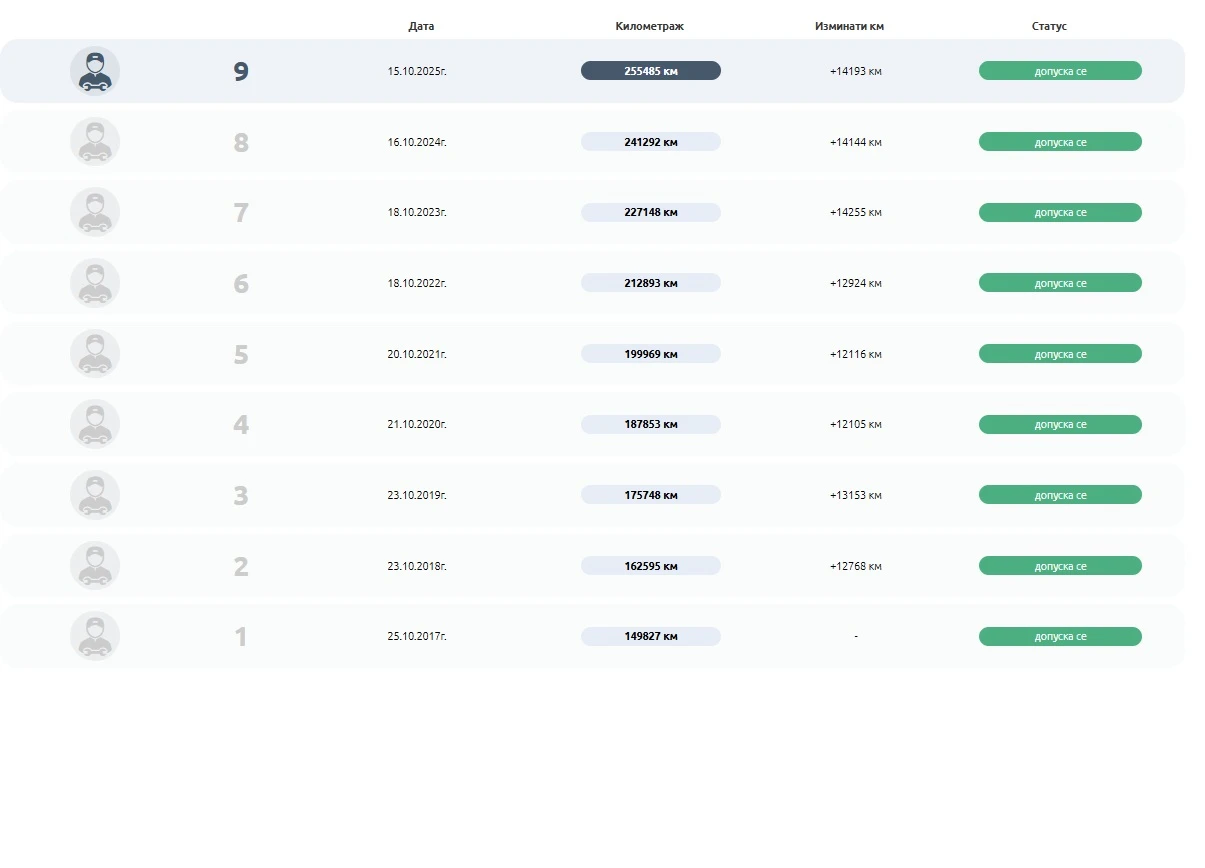Click the mechanic icon for inspection 9
Image resolution: width=1205 pixels, height=868 pixels.
(95, 71)
